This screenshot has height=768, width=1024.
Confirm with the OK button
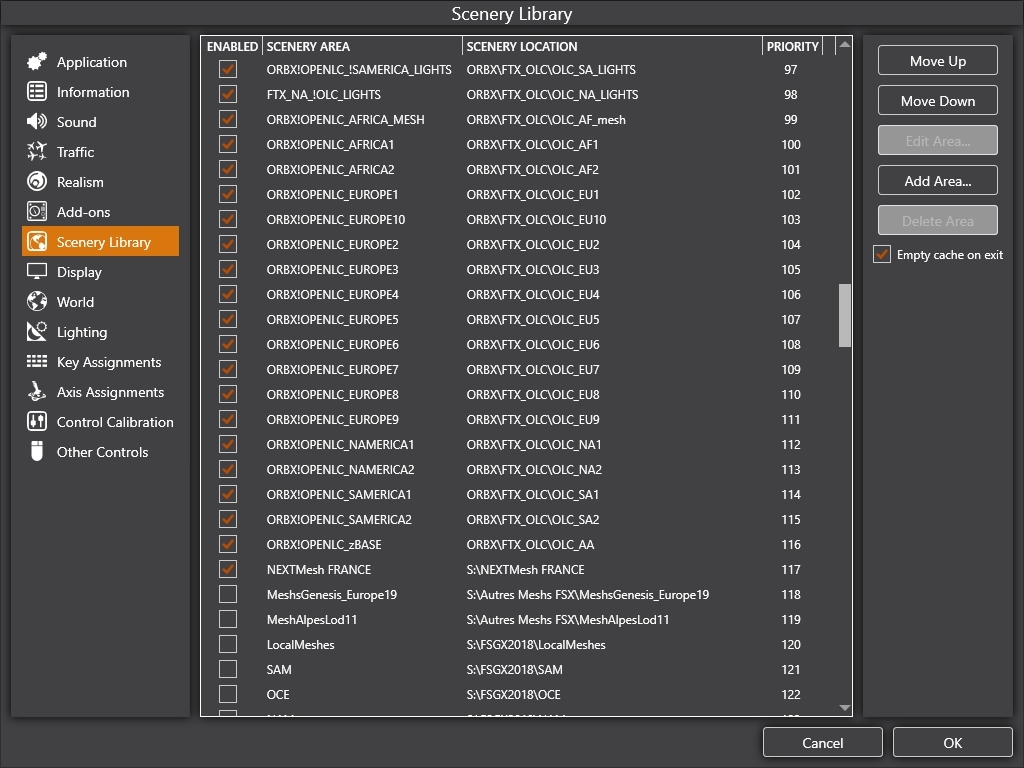(953, 743)
